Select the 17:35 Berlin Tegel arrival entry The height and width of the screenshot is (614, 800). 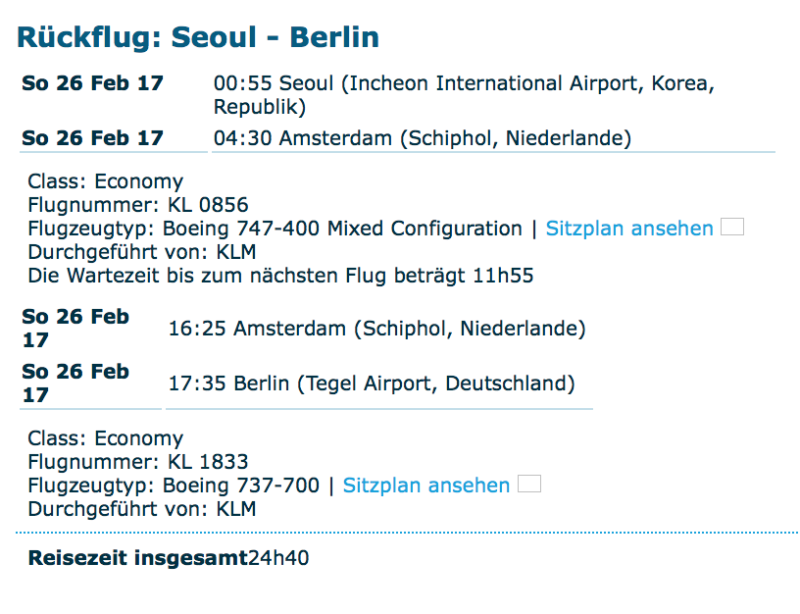tap(367, 384)
